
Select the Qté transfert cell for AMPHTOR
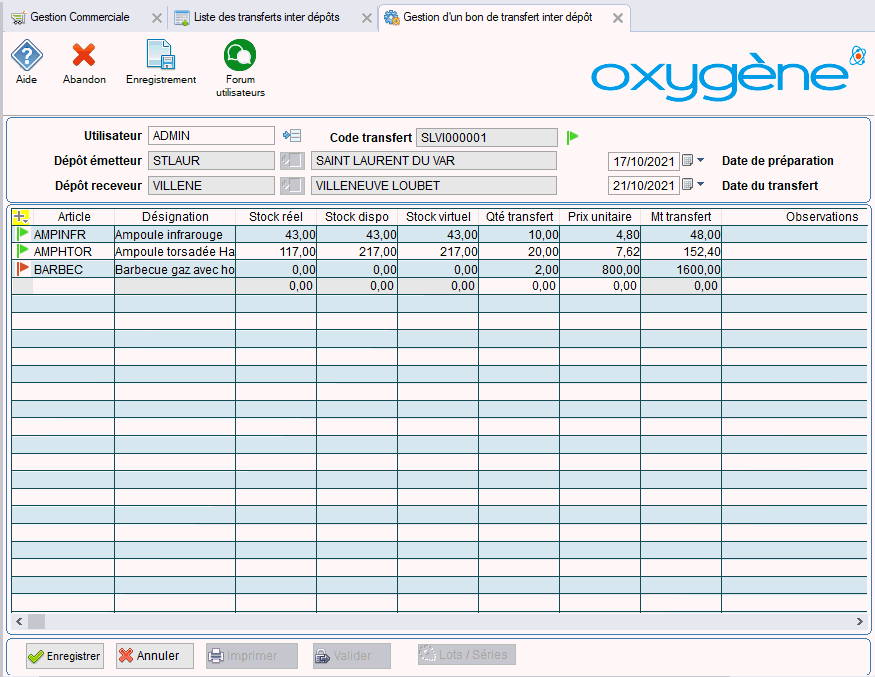pyautogui.click(x=518, y=252)
